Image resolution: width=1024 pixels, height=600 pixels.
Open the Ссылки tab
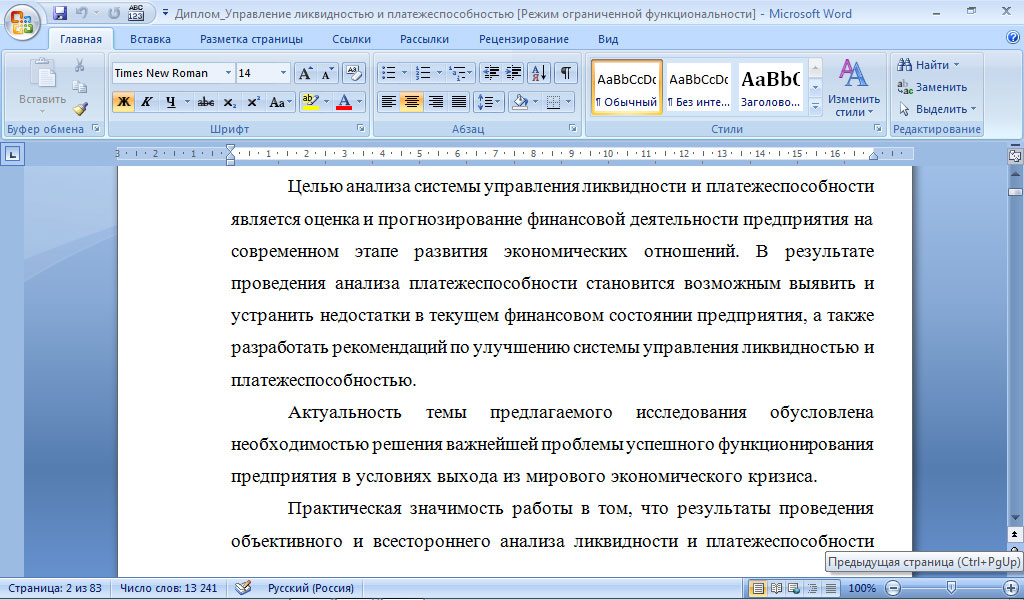pyautogui.click(x=351, y=39)
